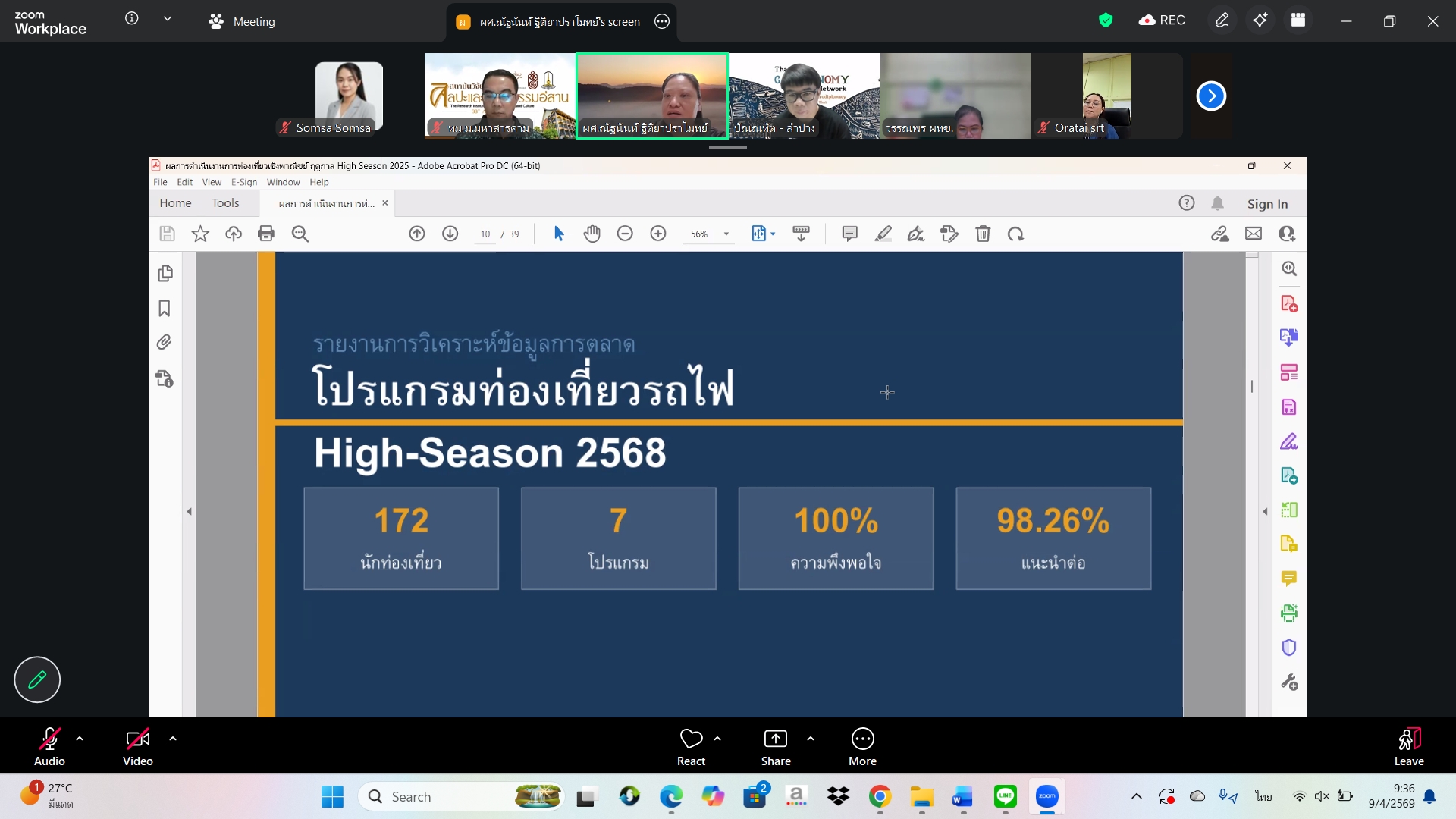Image resolution: width=1456 pixels, height=819 pixels.
Task: Expand React options chevron
Action: click(x=717, y=739)
